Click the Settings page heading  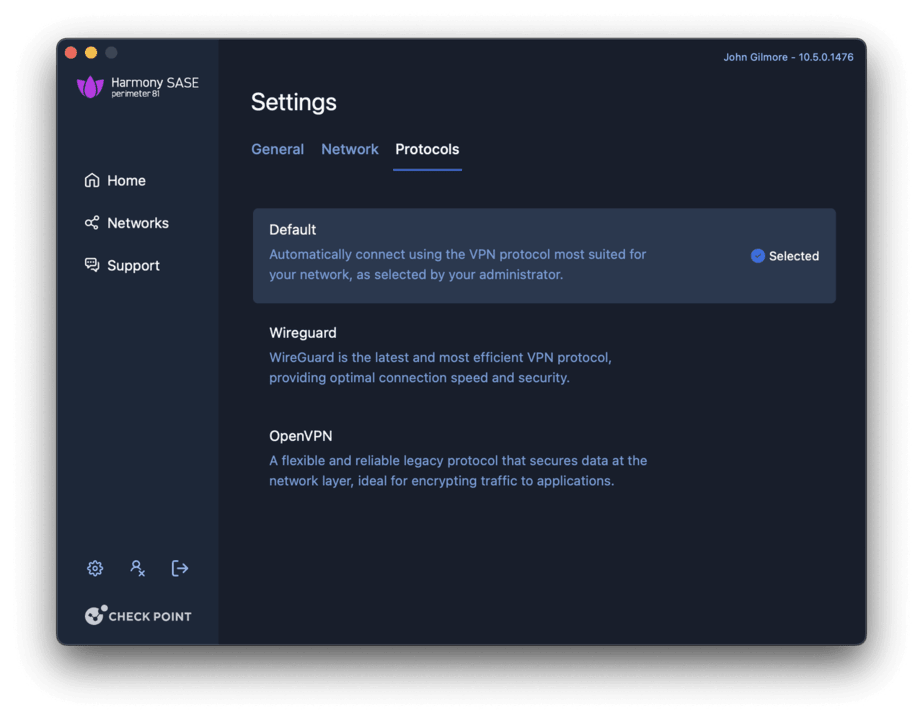tap(293, 101)
